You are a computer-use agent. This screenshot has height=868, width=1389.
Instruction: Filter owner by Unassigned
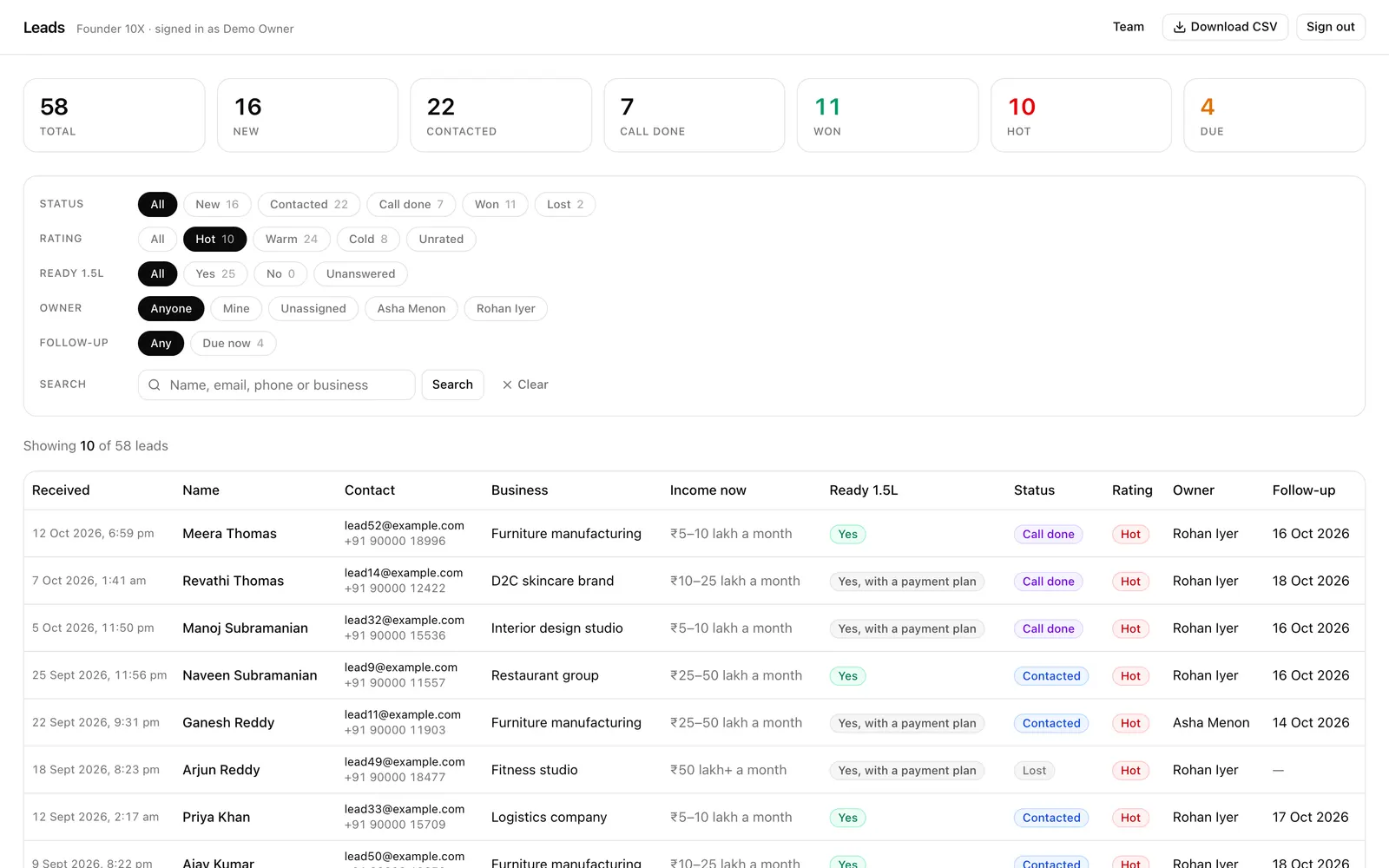pos(313,308)
